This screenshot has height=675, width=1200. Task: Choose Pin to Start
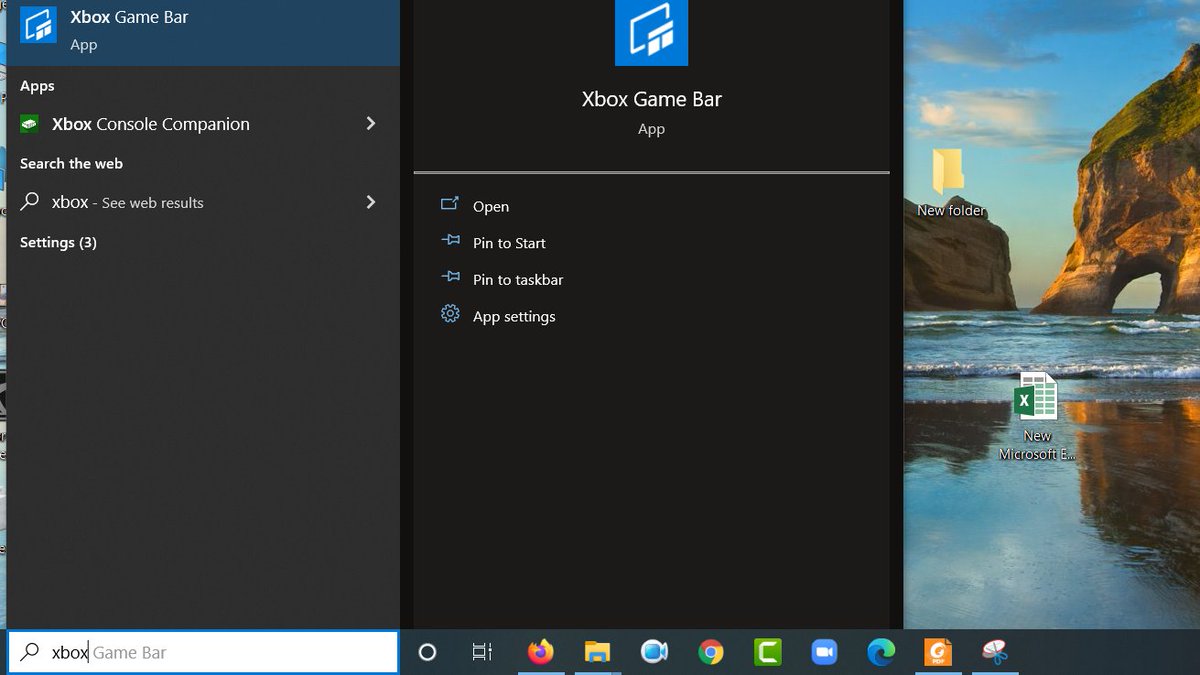click(x=509, y=243)
